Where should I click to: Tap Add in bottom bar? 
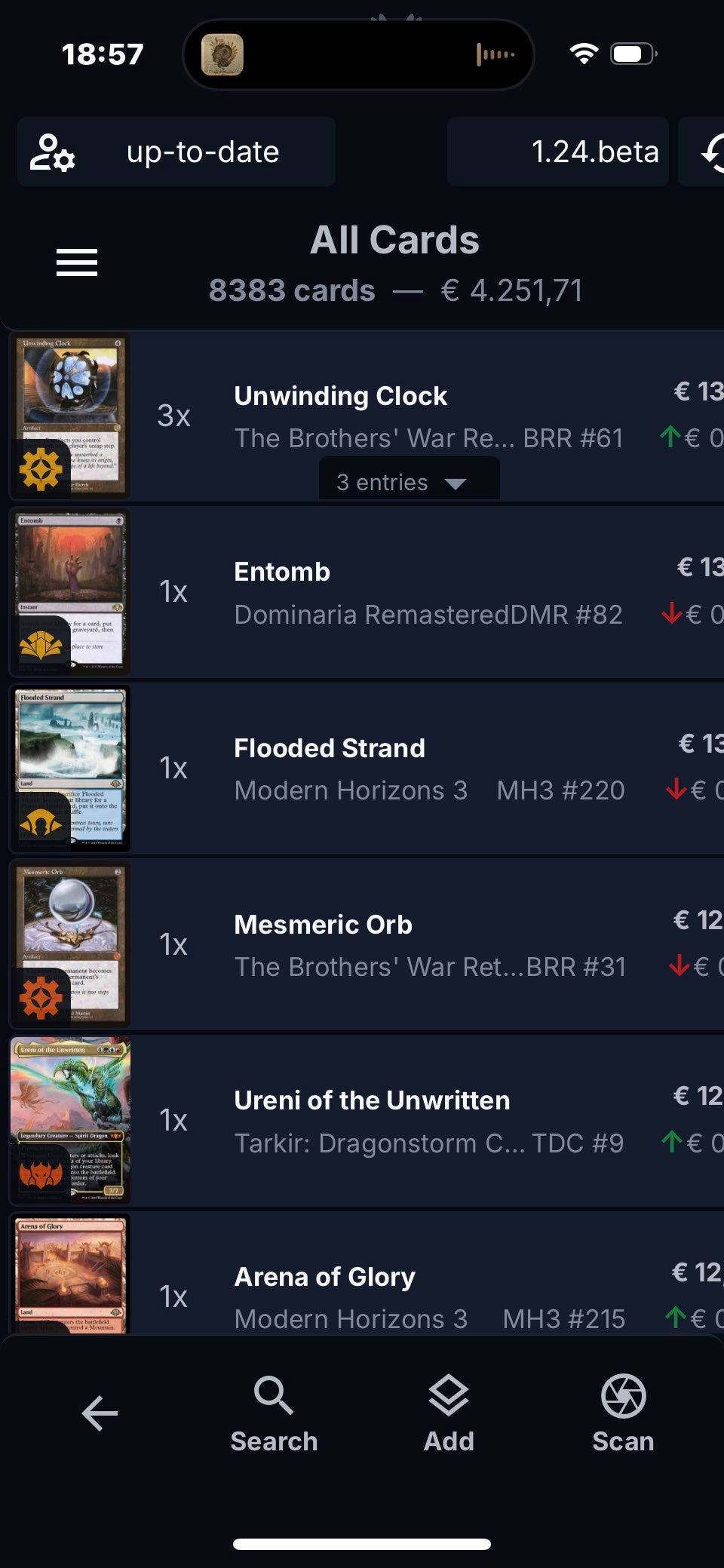pos(449,1414)
